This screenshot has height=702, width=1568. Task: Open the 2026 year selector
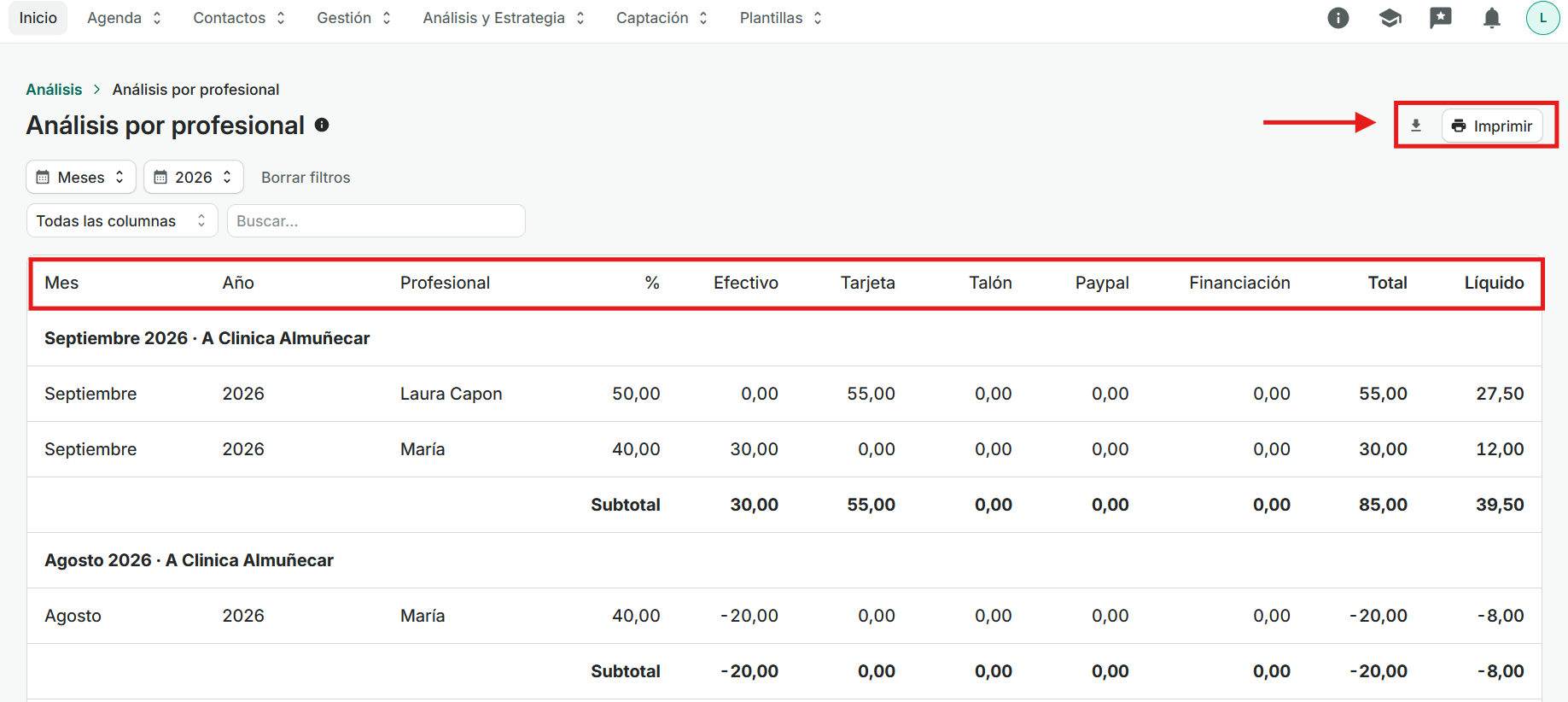[194, 177]
